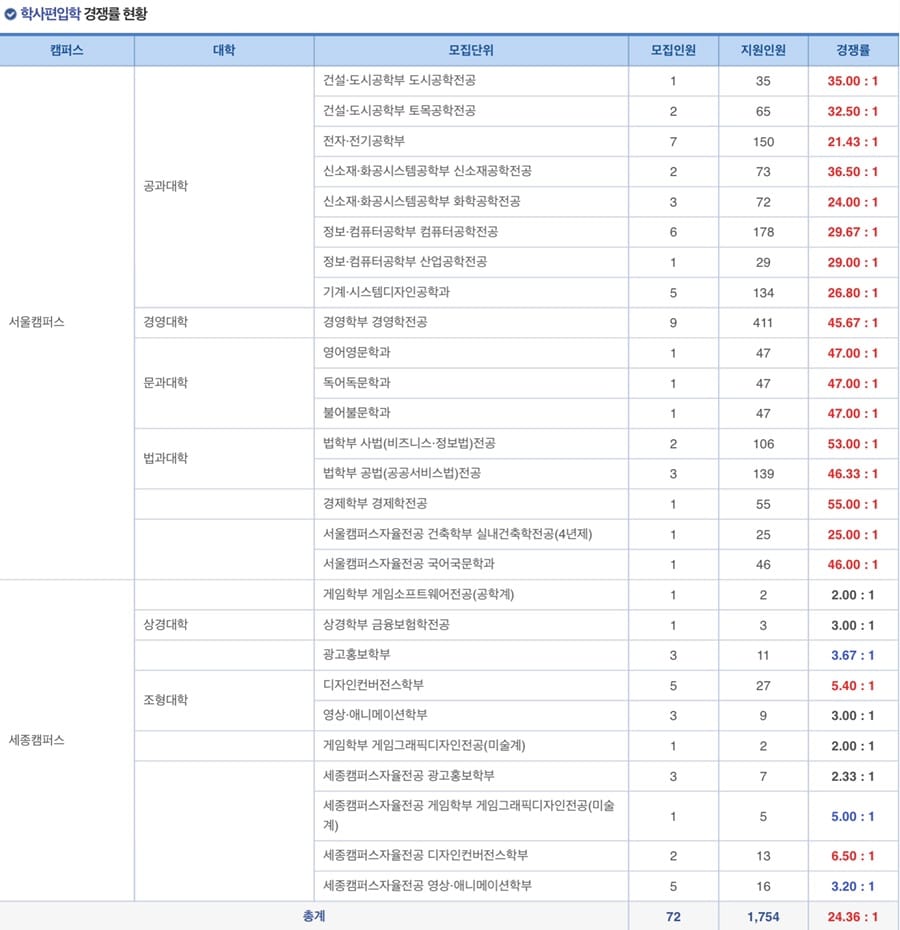Click the 150 applicants value
The width and height of the screenshot is (900, 930).
point(764,142)
